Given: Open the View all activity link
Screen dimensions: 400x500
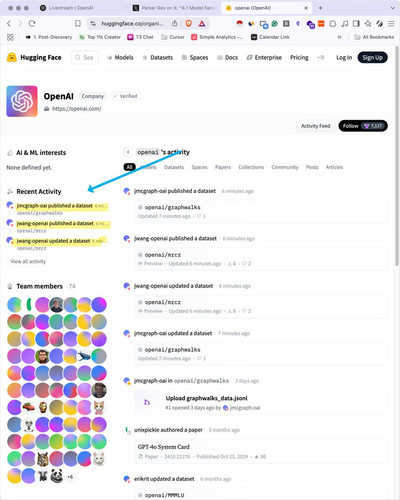Looking at the screenshot, I should pyautogui.click(x=28, y=261).
